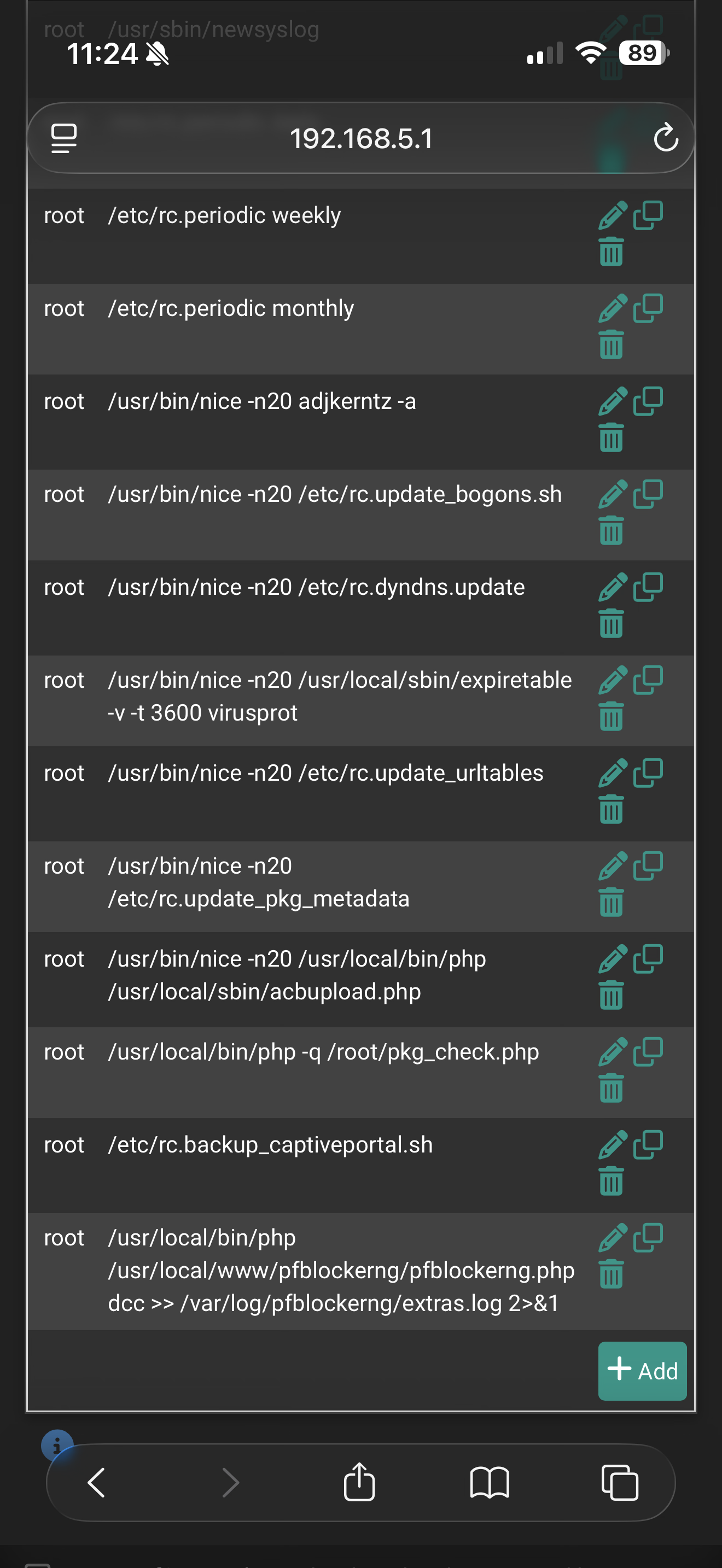Copy the pfblockerng.php cron entry
Viewport: 722px width, 1568px height.
[648, 1237]
